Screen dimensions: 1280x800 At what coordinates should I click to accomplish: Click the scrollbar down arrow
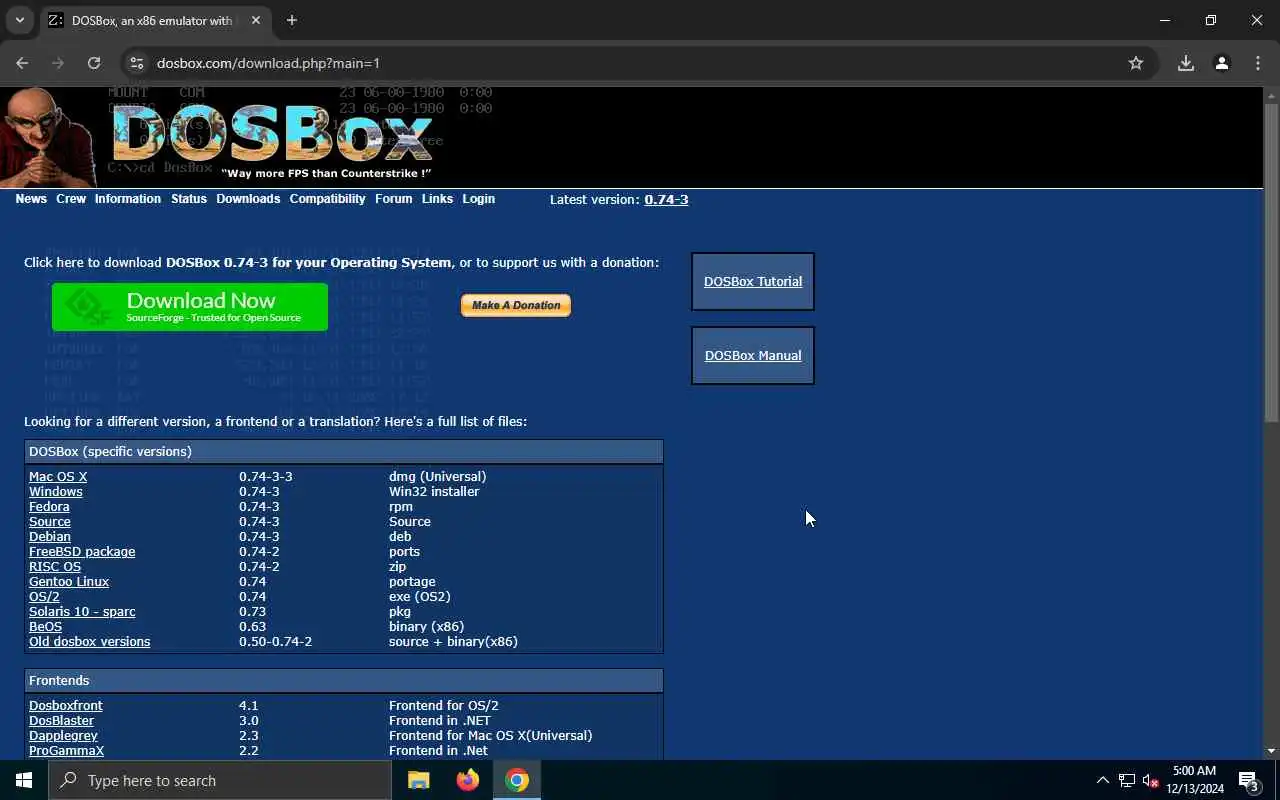tap(1271, 751)
